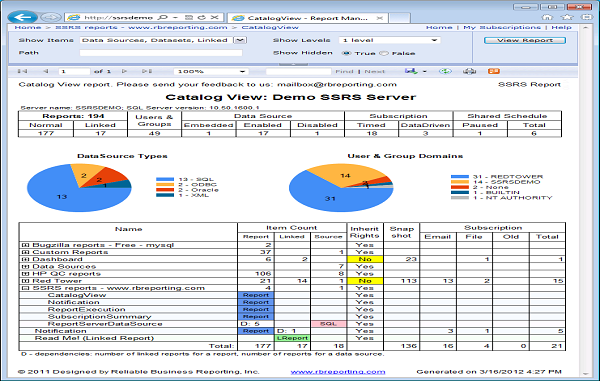Click the orange data feed icon
600x381 pixels.
point(494,71)
